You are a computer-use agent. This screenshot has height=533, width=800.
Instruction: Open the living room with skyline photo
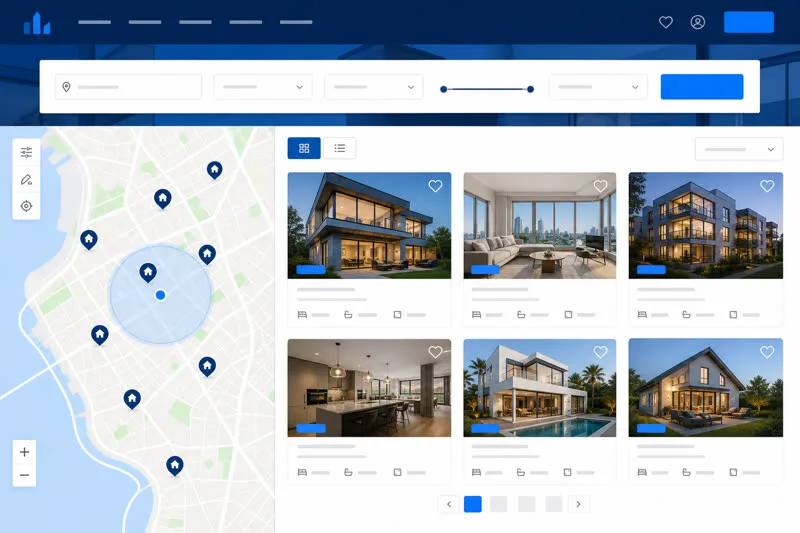tap(539, 225)
